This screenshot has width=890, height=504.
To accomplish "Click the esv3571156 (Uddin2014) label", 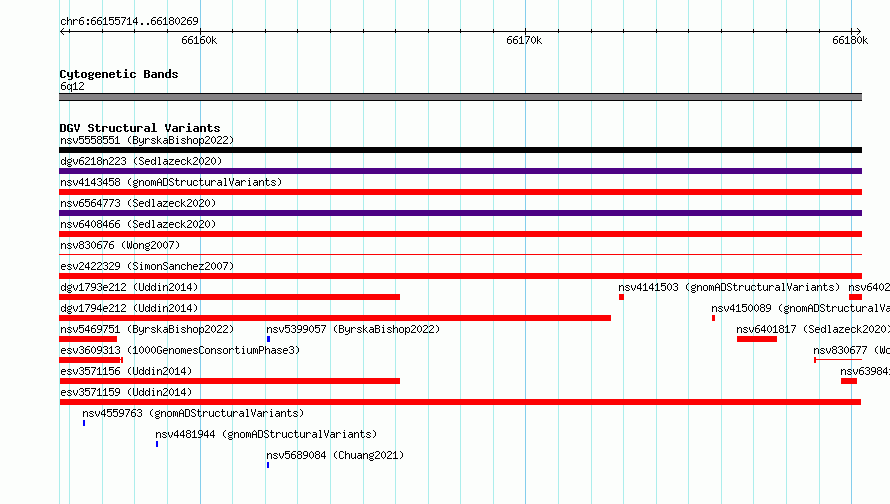I will pos(126,371).
